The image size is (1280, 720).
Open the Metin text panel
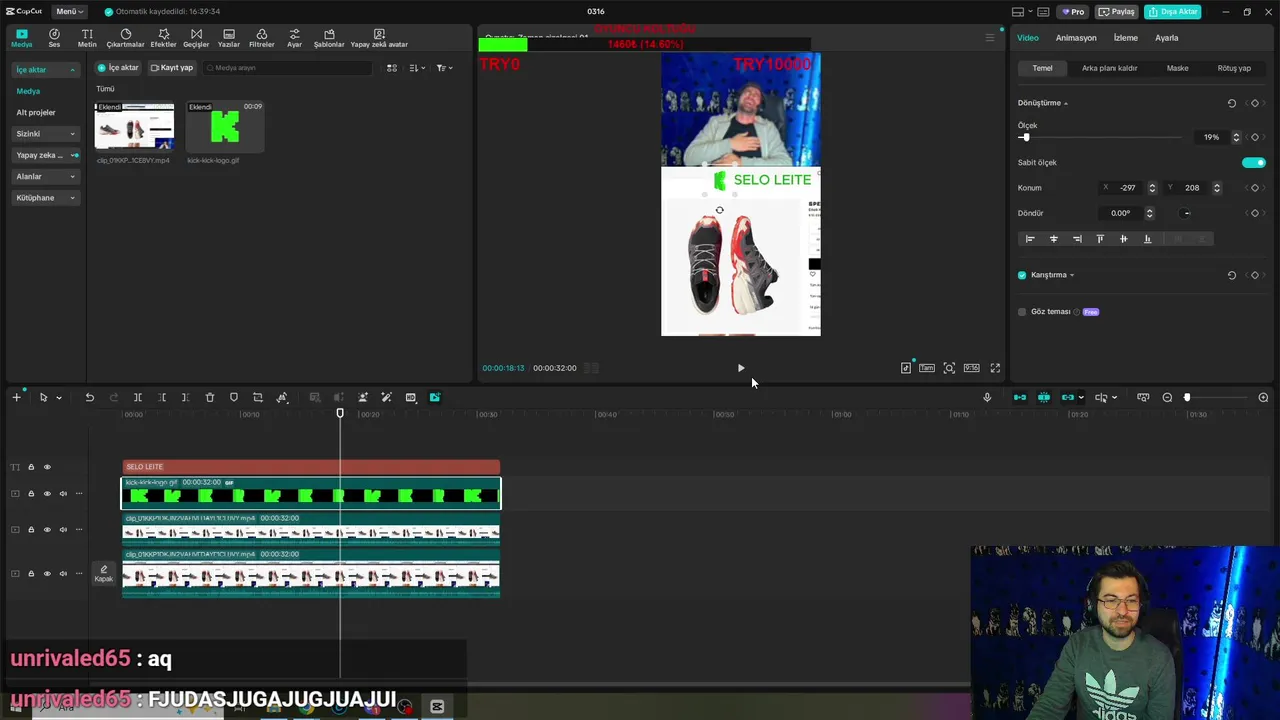click(x=87, y=38)
